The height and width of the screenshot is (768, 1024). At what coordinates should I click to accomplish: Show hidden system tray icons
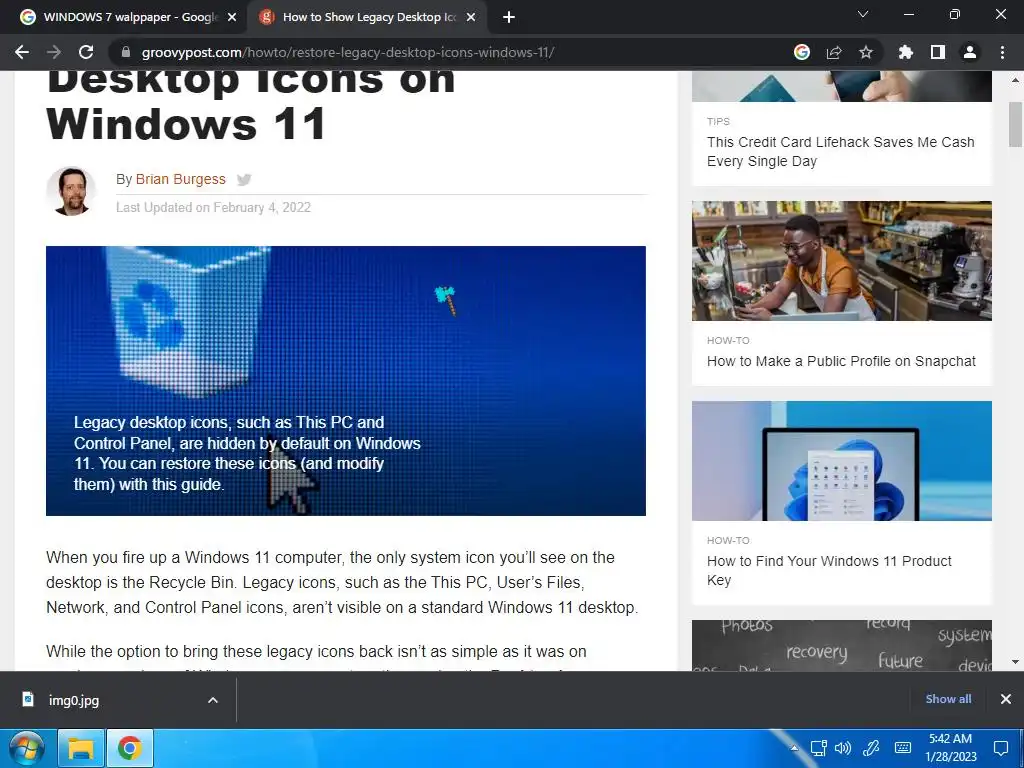point(794,748)
